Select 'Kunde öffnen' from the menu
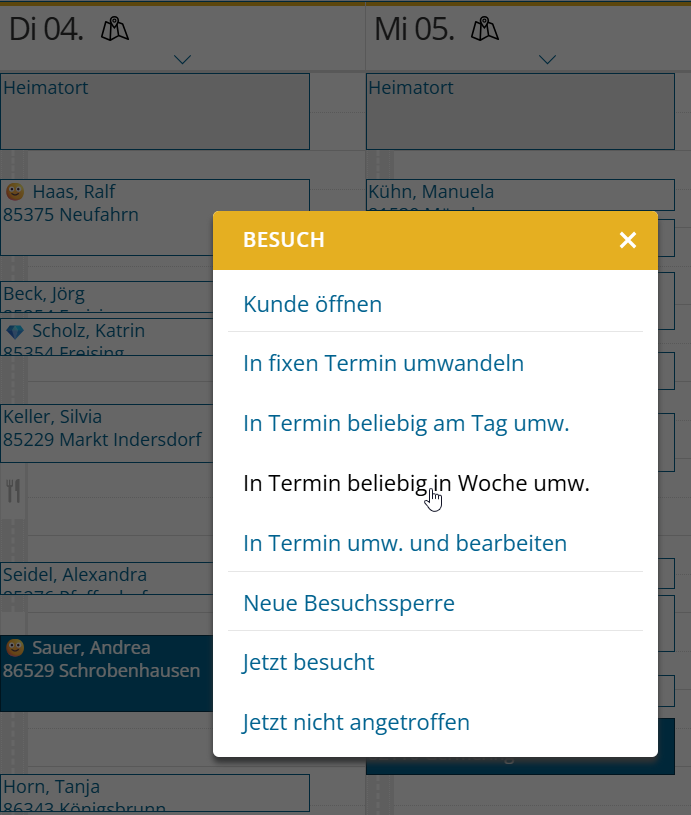 tap(312, 304)
